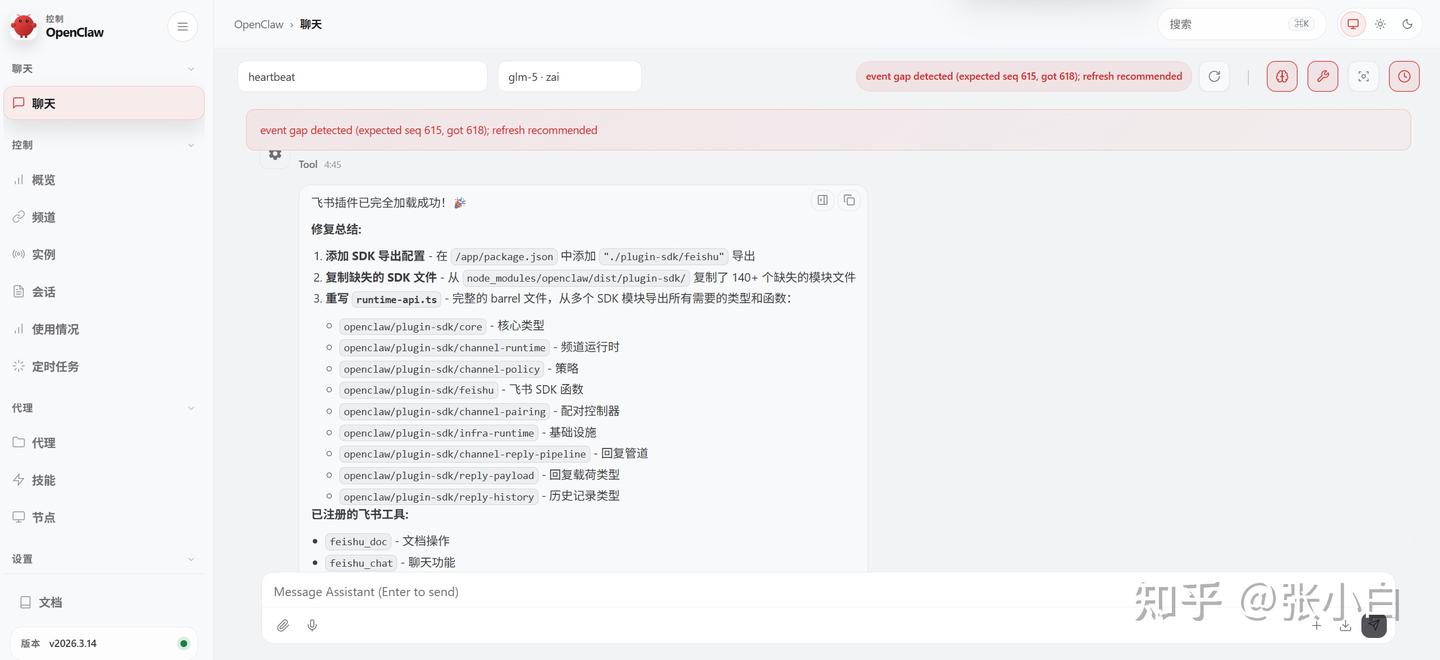Attach a file with the paperclip icon
Screen dimensions: 1440x660
click(283, 625)
